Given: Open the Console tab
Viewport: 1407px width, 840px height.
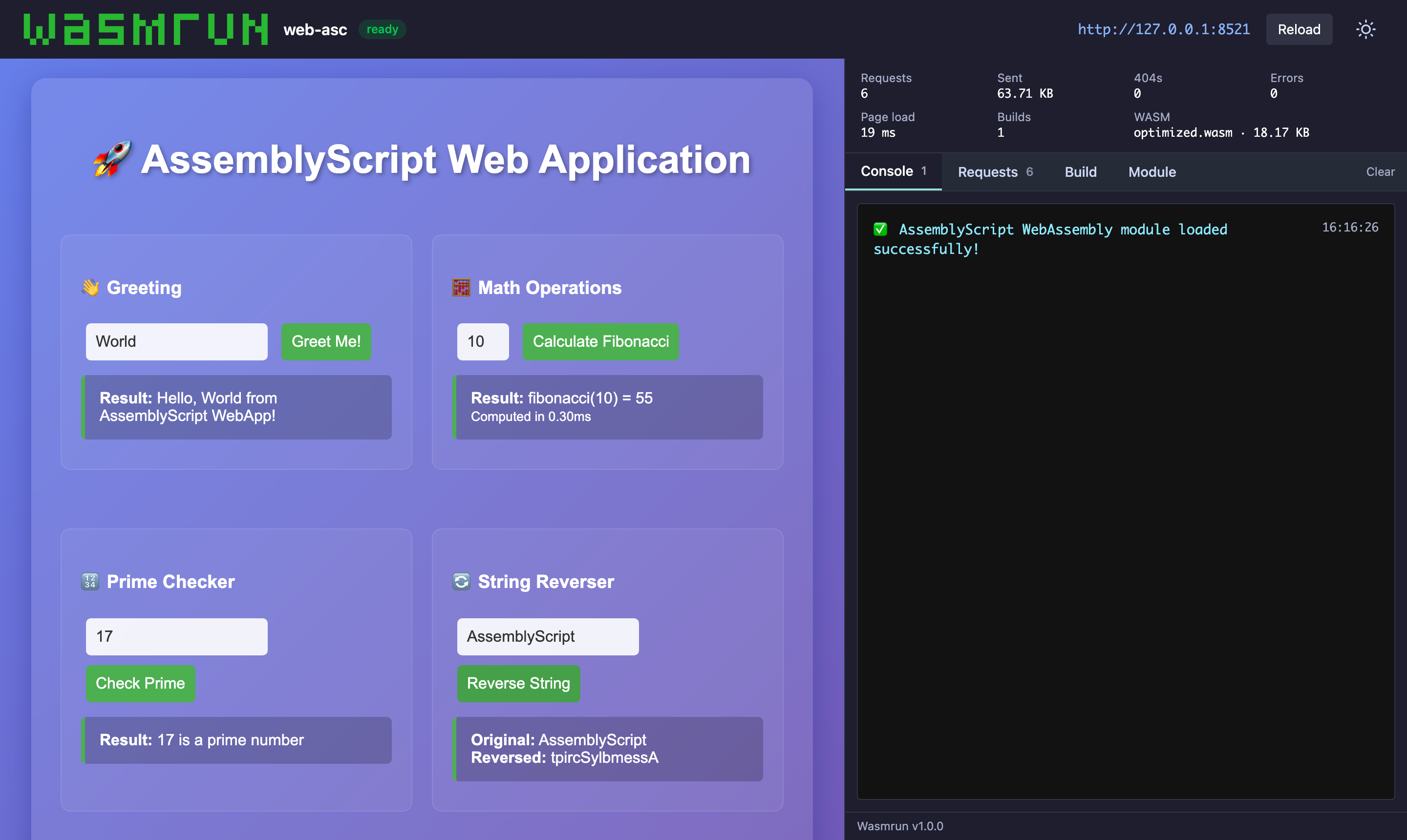Looking at the screenshot, I should pos(894,171).
